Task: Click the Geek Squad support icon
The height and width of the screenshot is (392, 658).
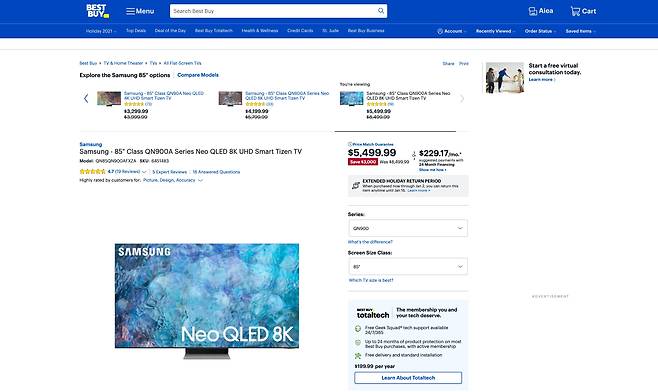Action: (x=358, y=329)
